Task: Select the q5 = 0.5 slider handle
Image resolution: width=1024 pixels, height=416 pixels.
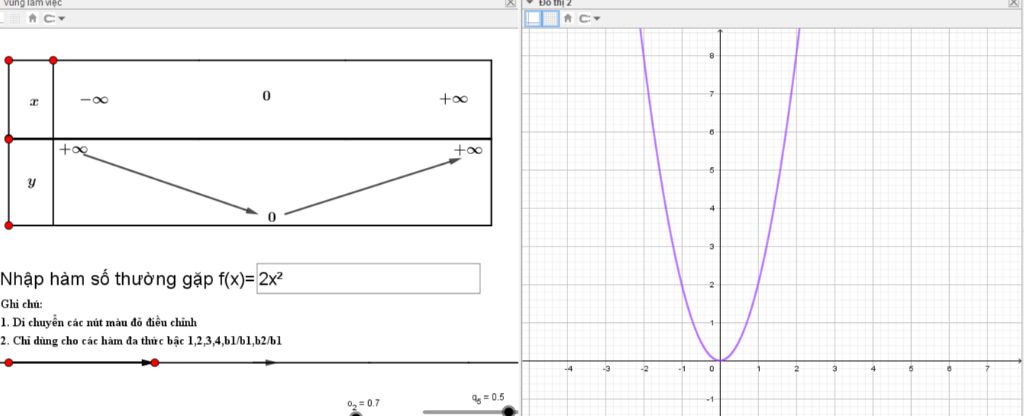Action: click(508, 411)
